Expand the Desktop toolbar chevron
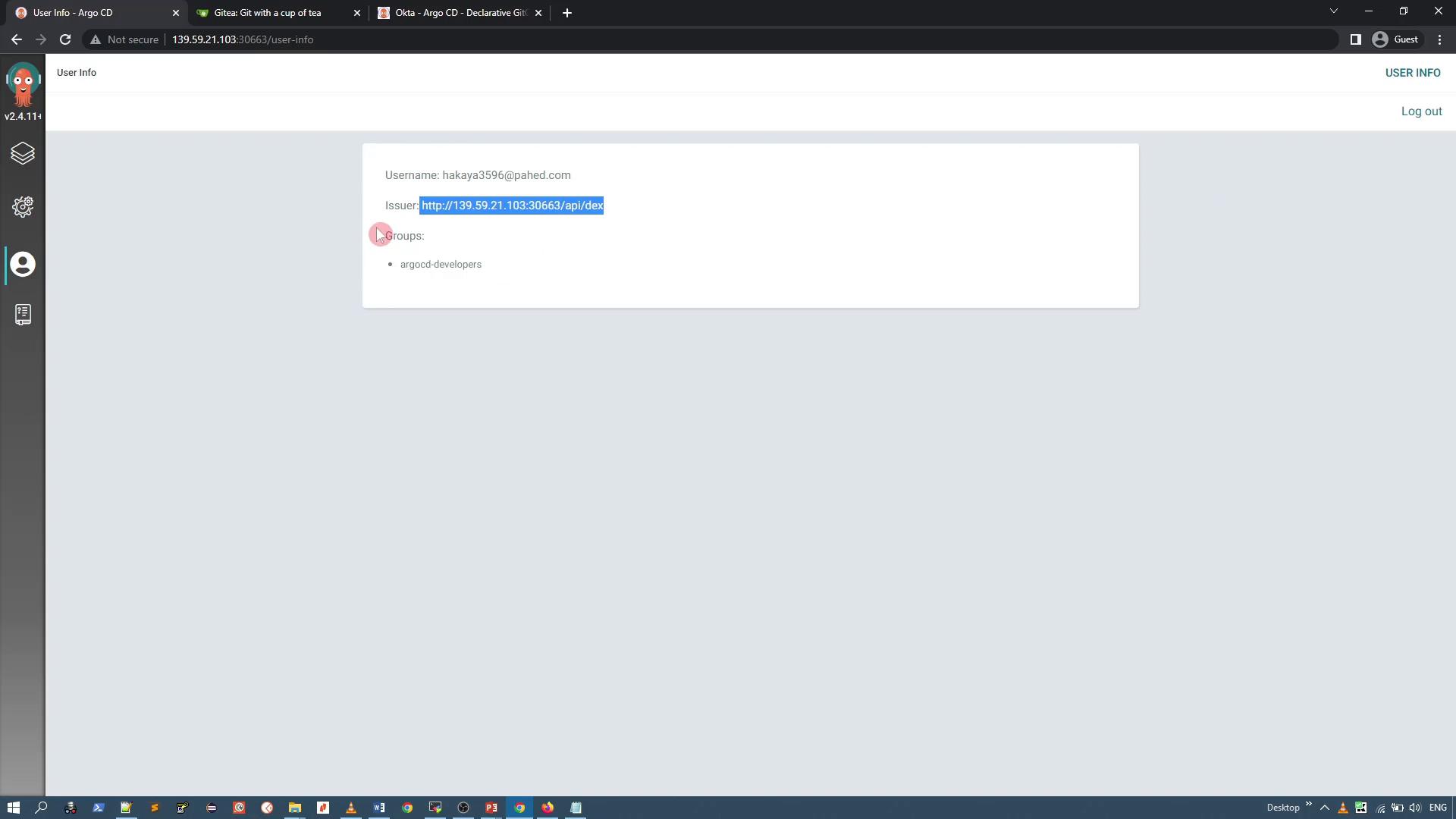This screenshot has width=1456, height=819. [x=1308, y=805]
